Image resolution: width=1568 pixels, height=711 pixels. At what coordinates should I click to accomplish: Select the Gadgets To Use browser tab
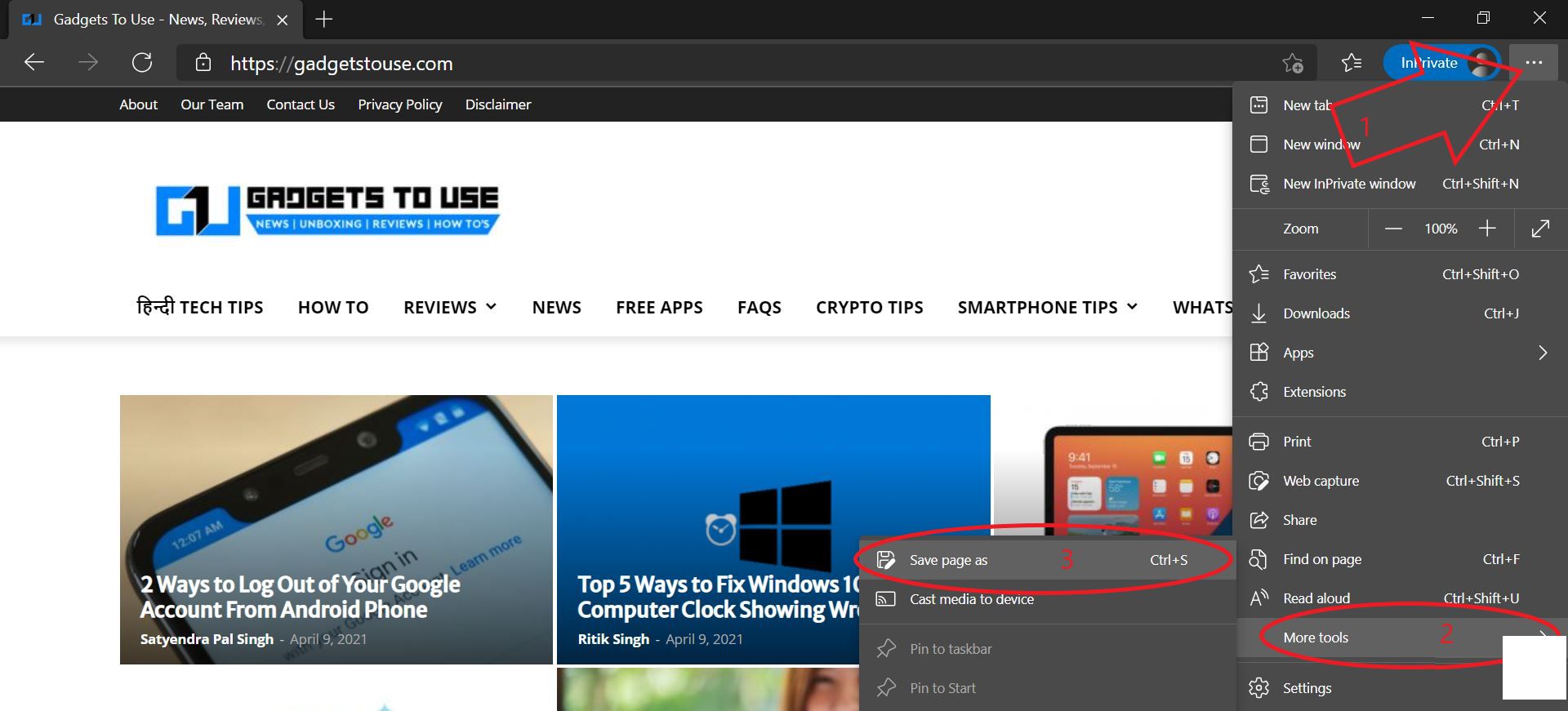(155, 20)
